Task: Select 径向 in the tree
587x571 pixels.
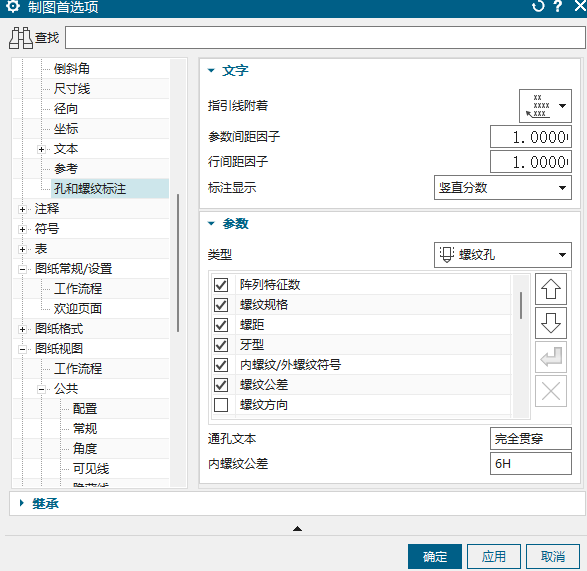Action: click(x=66, y=109)
